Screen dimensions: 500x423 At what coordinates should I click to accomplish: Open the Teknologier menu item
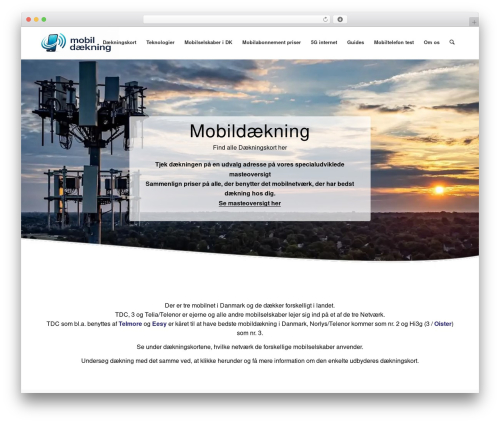(160, 42)
